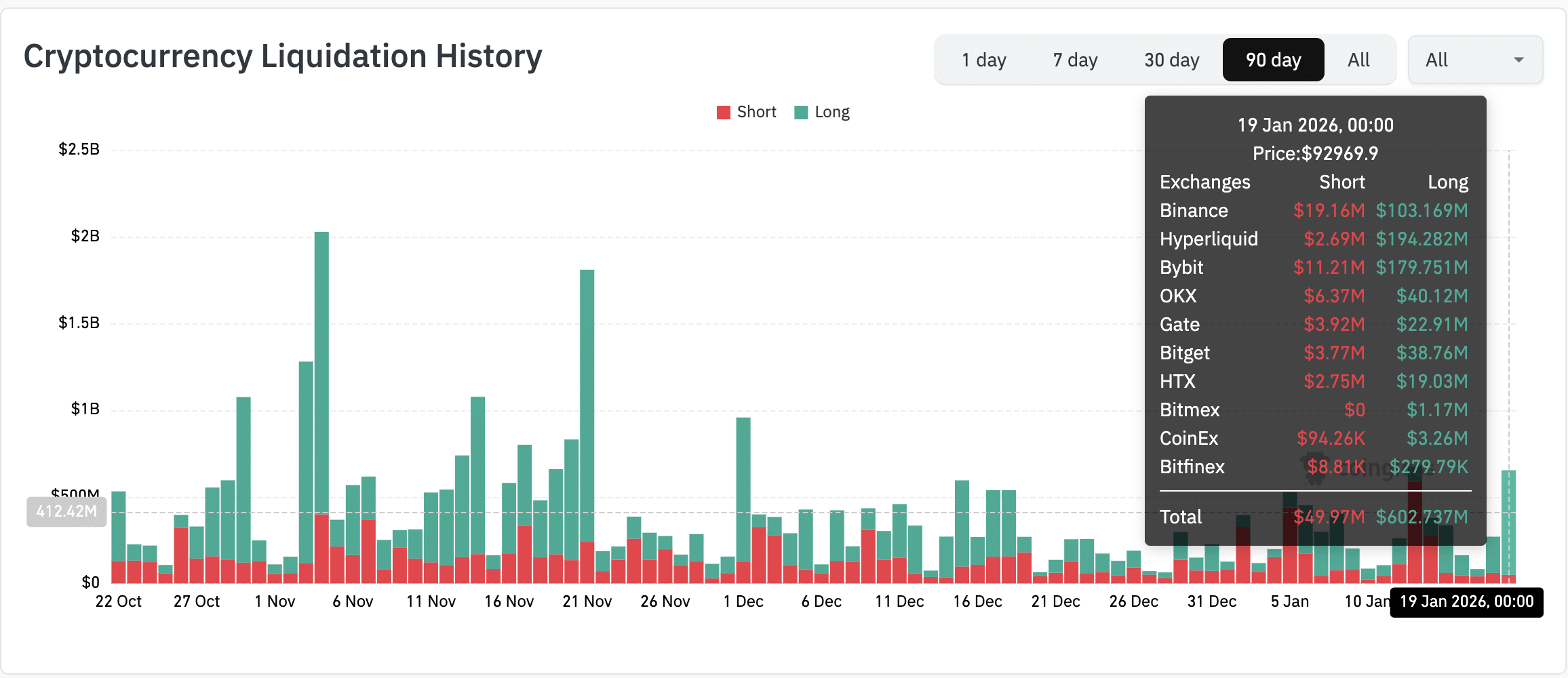
Task: Toggle the Long legend label
Action: [x=831, y=112]
